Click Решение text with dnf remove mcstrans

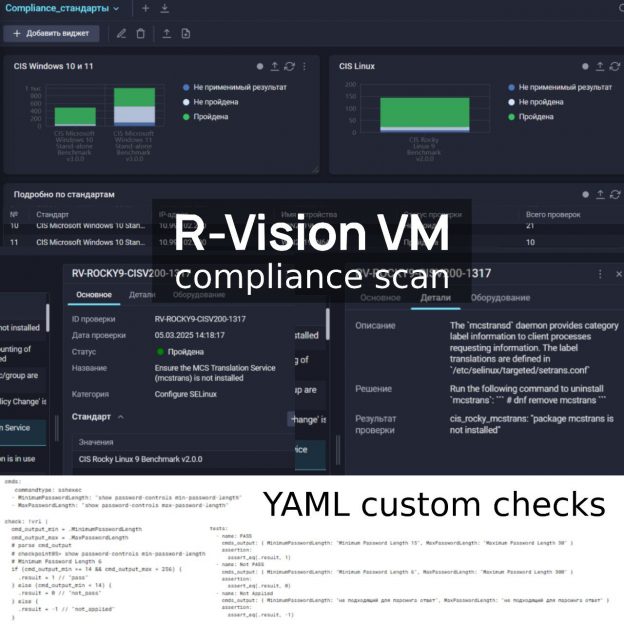pos(528,394)
